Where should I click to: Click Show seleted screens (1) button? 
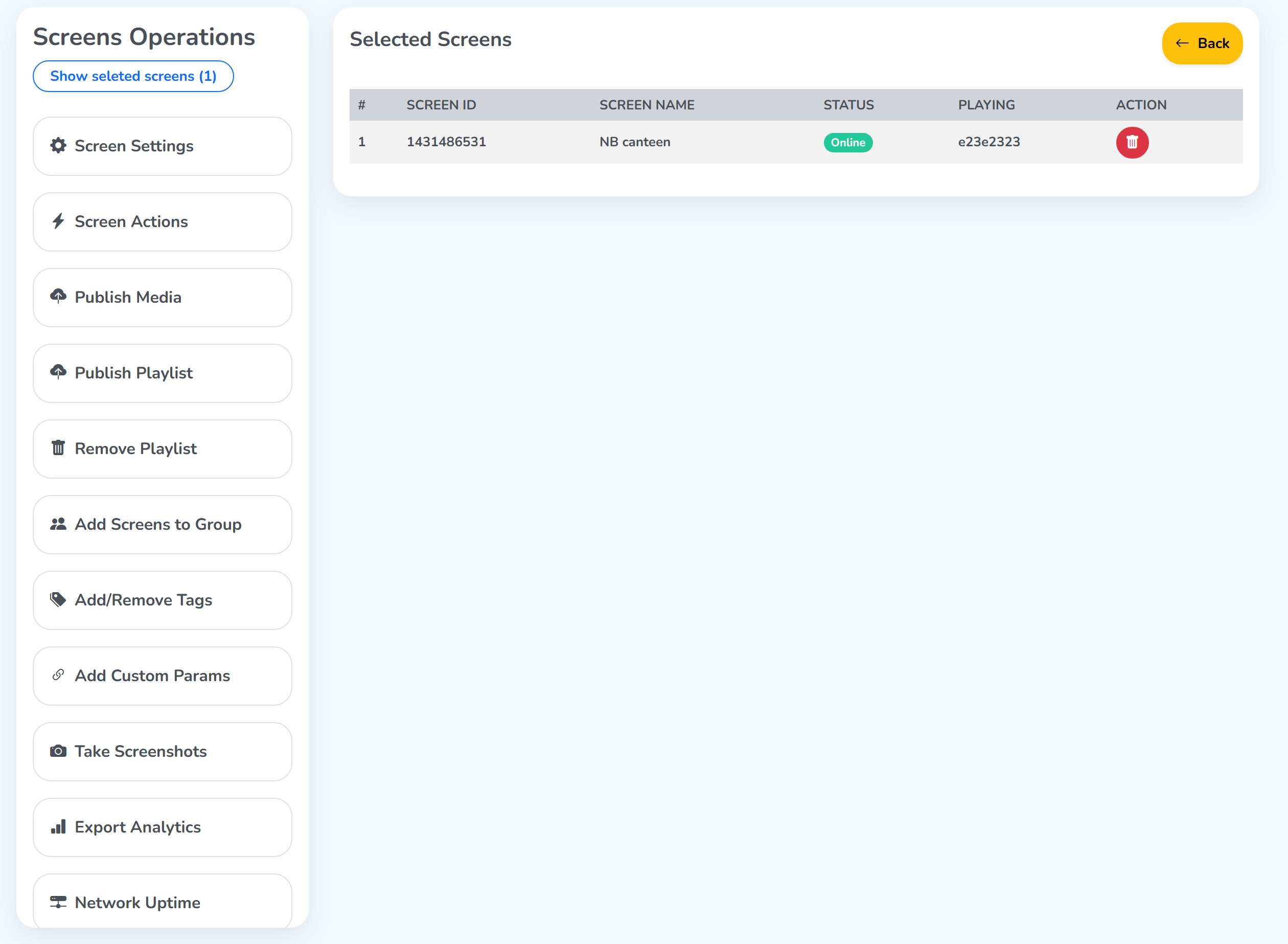pos(133,76)
